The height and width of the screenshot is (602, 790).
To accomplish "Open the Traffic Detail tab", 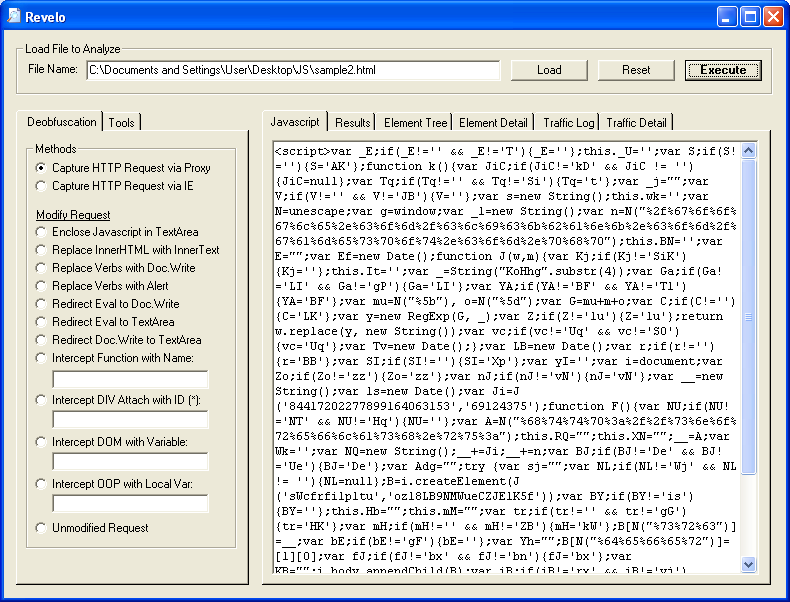I will 636,122.
